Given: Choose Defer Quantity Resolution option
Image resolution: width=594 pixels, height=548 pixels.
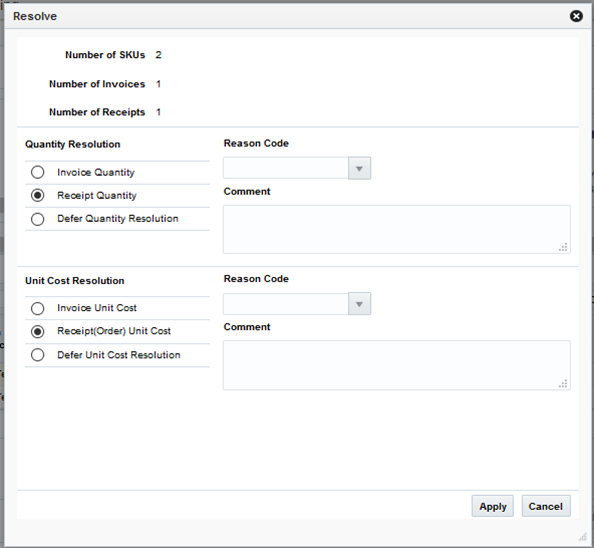Looking at the screenshot, I should tap(38, 219).
